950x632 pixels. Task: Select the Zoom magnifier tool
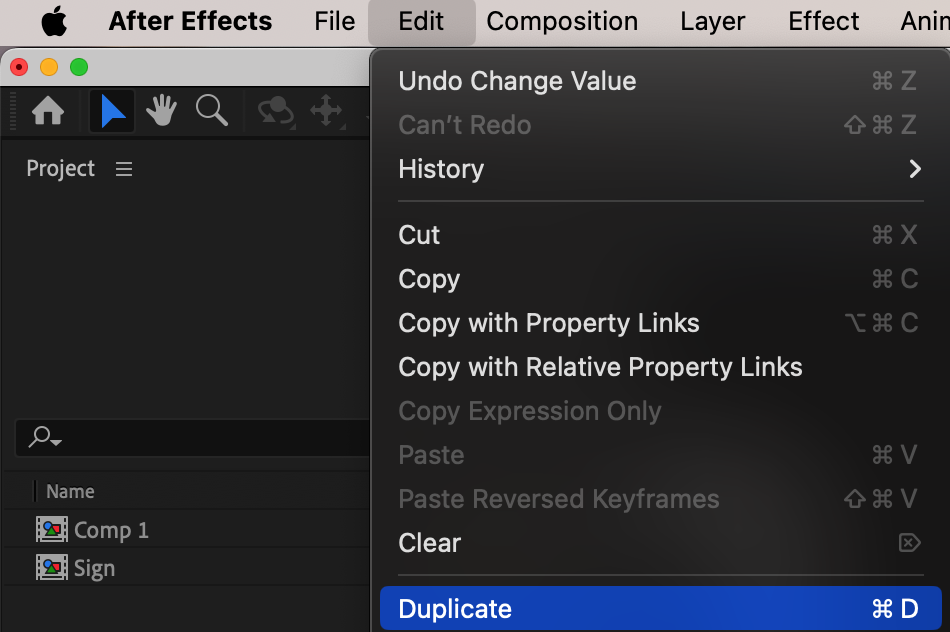211,111
